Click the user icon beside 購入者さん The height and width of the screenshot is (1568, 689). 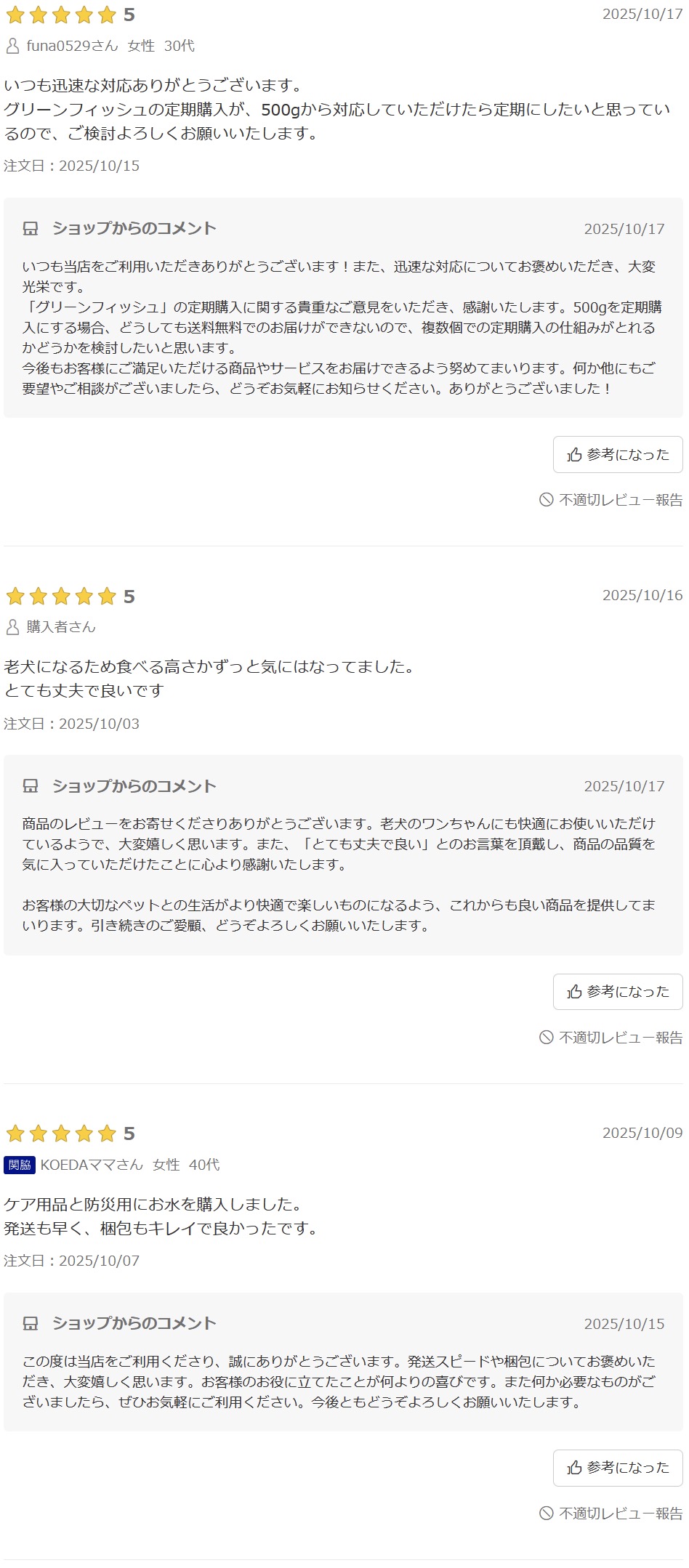12,626
